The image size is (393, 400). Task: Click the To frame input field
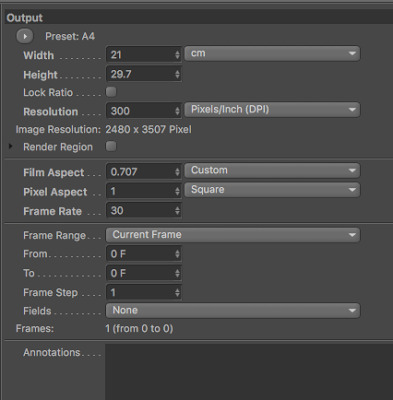(144, 273)
